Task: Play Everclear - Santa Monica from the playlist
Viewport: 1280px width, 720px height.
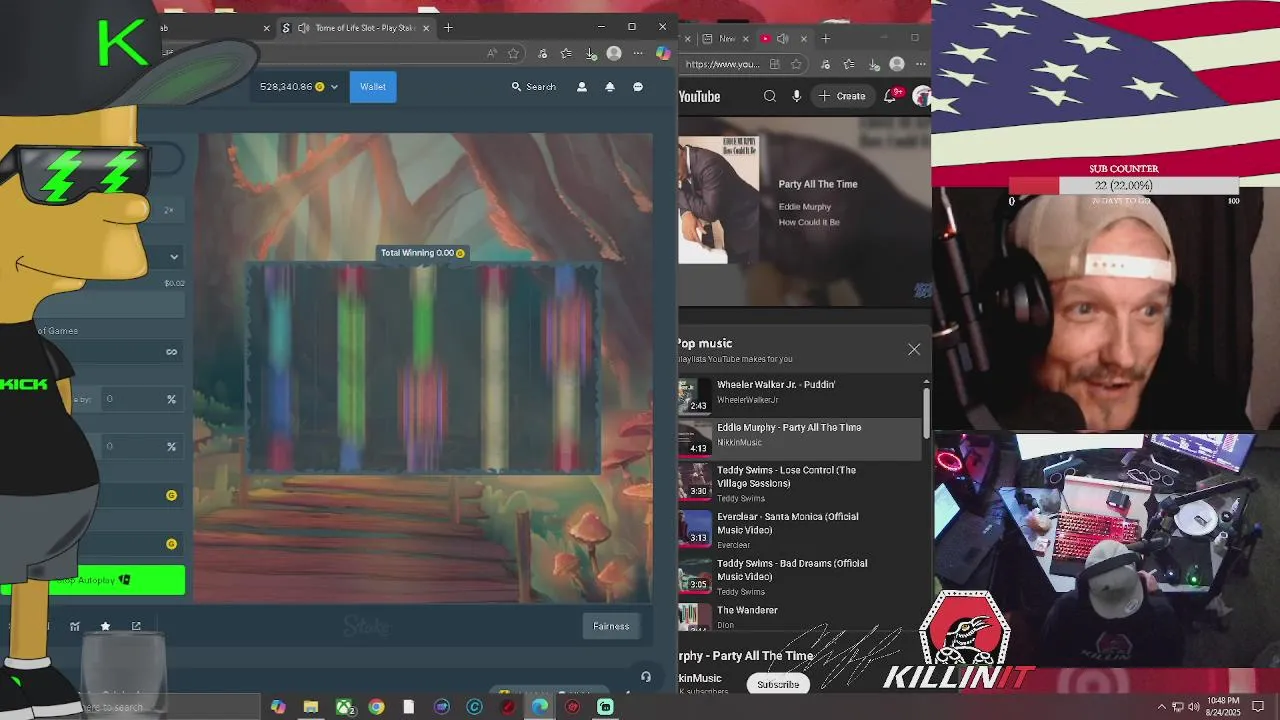Action: pos(800,530)
